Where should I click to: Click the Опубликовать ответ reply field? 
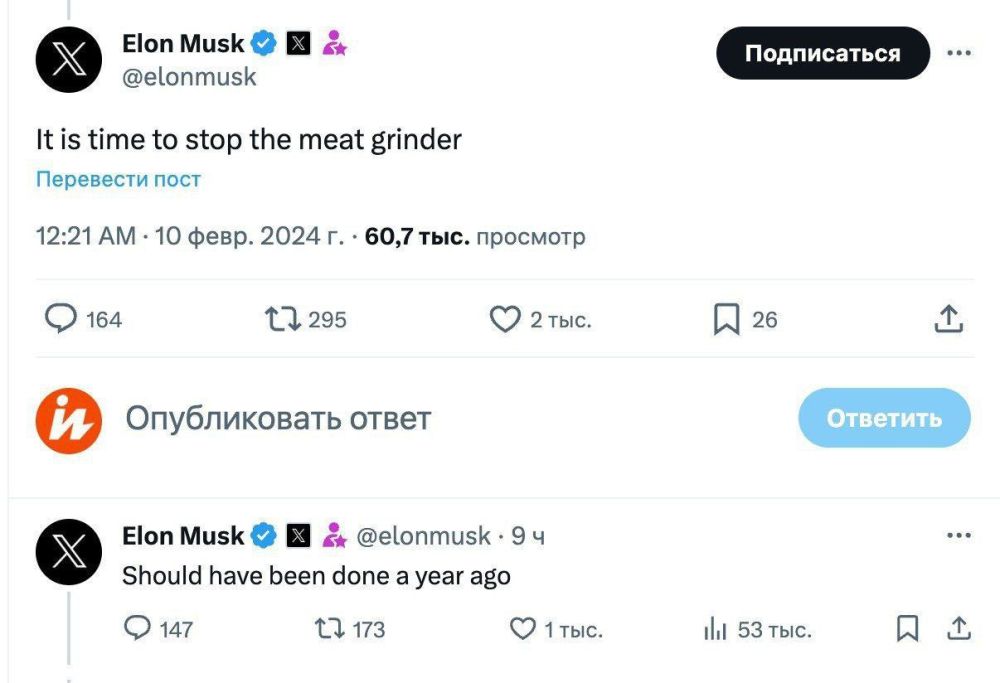[x=277, y=420]
